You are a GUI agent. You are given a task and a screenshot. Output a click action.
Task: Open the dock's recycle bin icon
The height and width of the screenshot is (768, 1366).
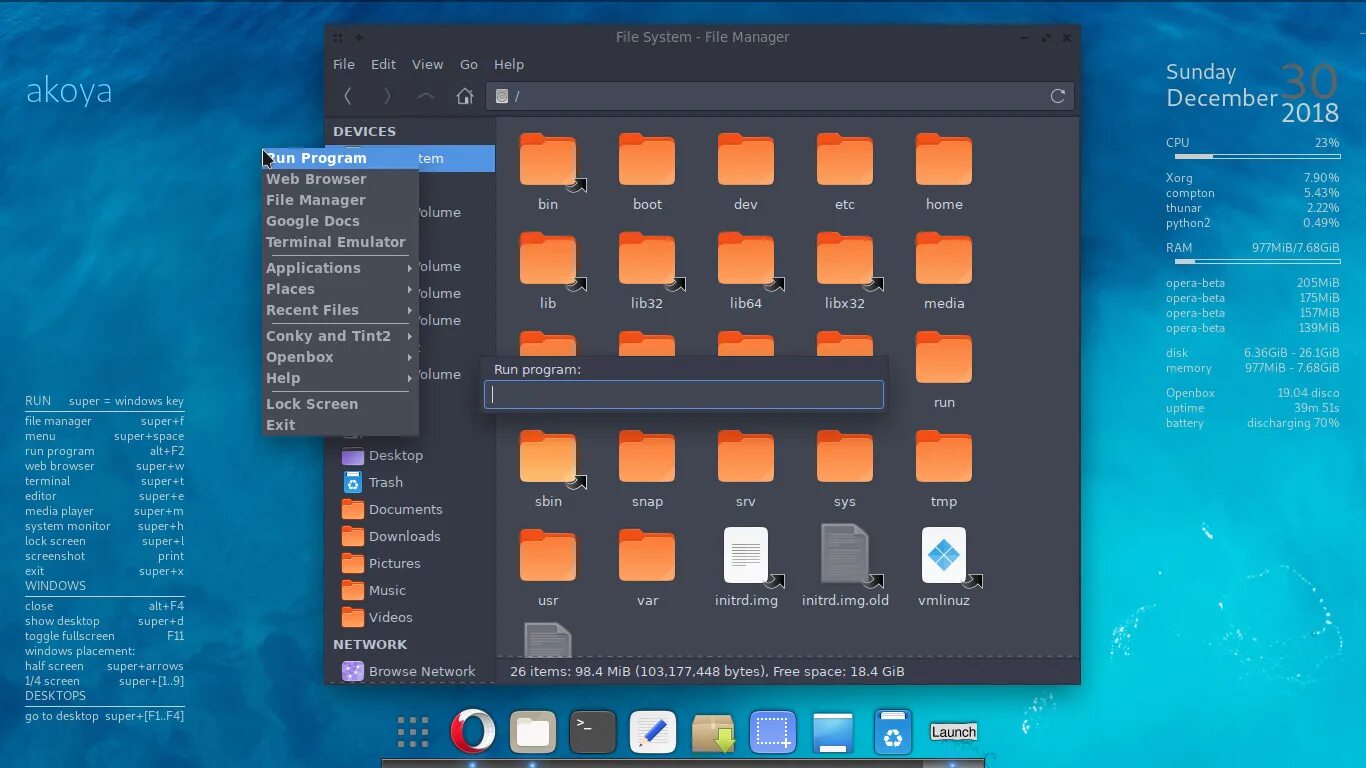click(x=893, y=732)
